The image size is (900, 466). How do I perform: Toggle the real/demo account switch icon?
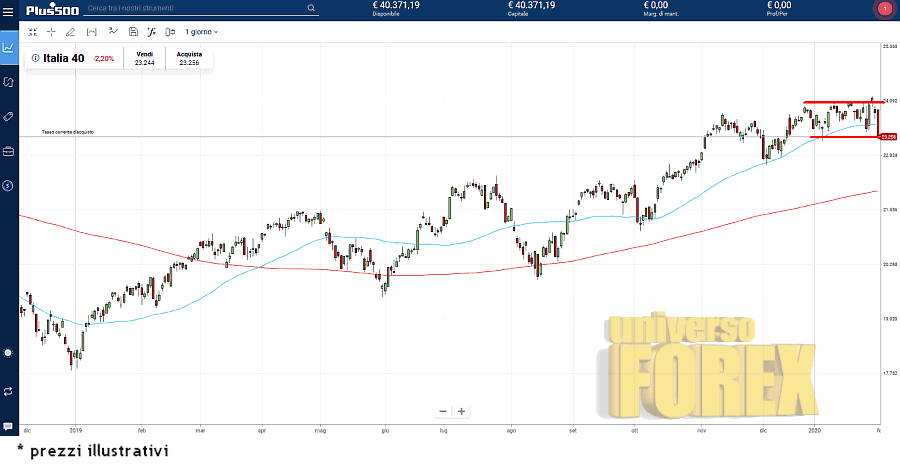point(8,391)
